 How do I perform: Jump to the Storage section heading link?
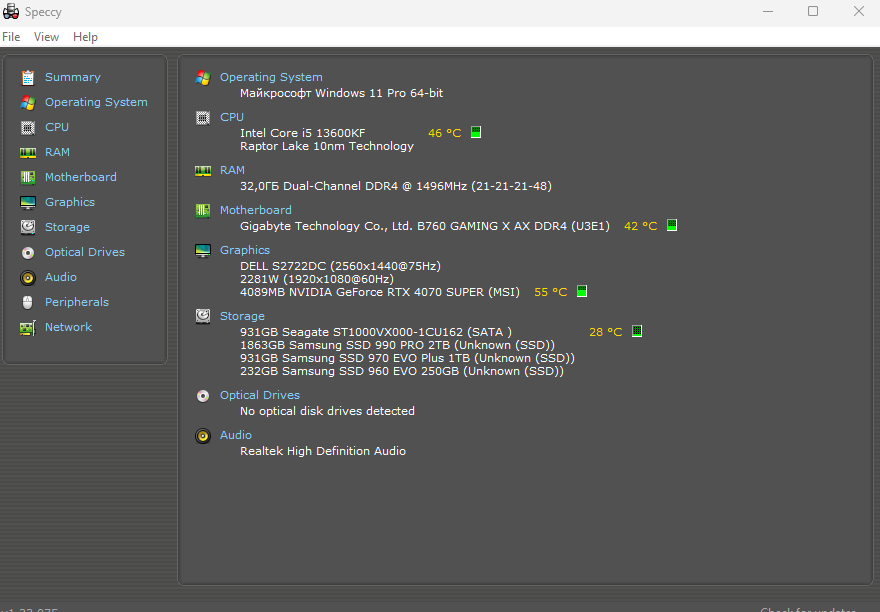pyautogui.click(x=242, y=316)
